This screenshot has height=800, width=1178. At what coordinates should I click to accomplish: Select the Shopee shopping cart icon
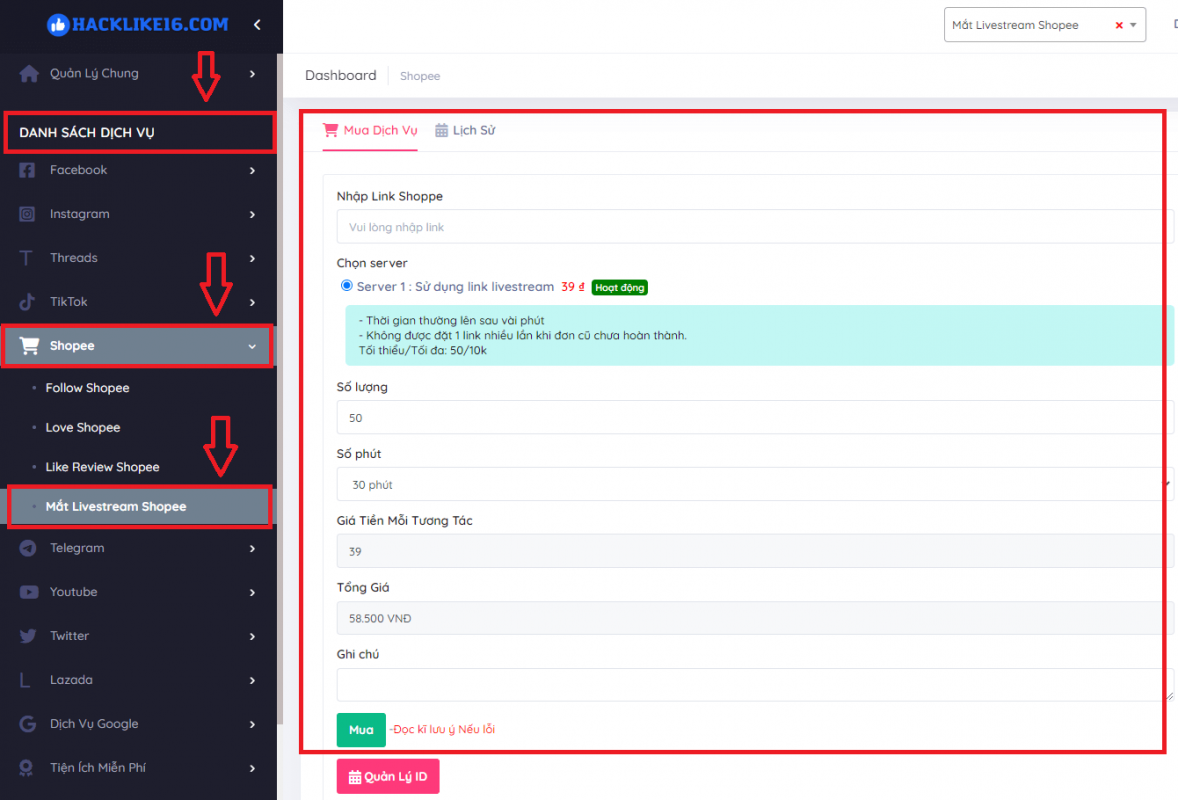point(29,345)
